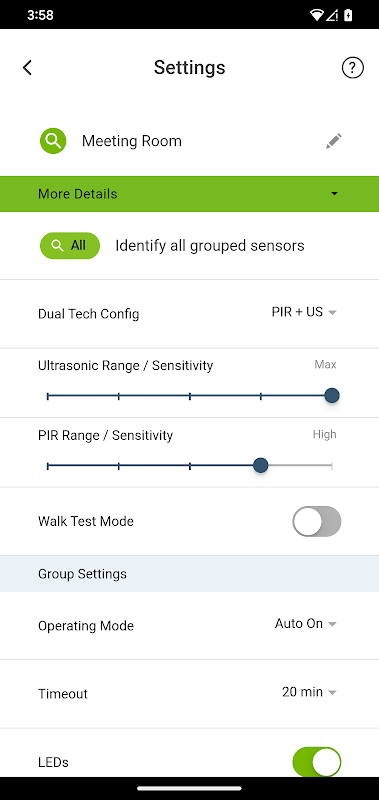Tap the green magnifier icon beside Meeting Room
Screen dimensions: 379x800
pos(53,141)
